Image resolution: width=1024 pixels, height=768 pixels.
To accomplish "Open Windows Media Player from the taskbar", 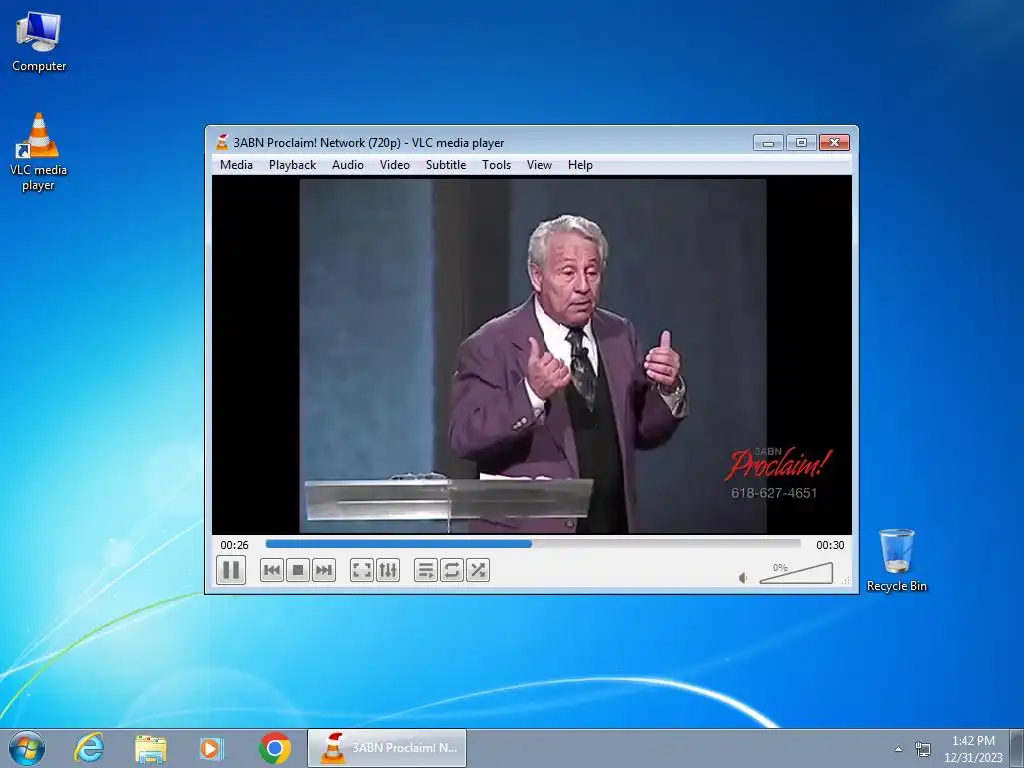I will (x=212, y=748).
